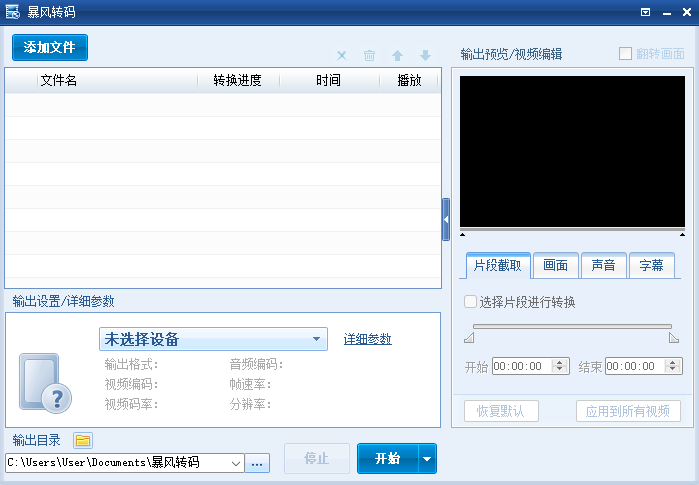The image size is (699, 485).
Task: Click the unknown device phone icon
Action: 45,383
